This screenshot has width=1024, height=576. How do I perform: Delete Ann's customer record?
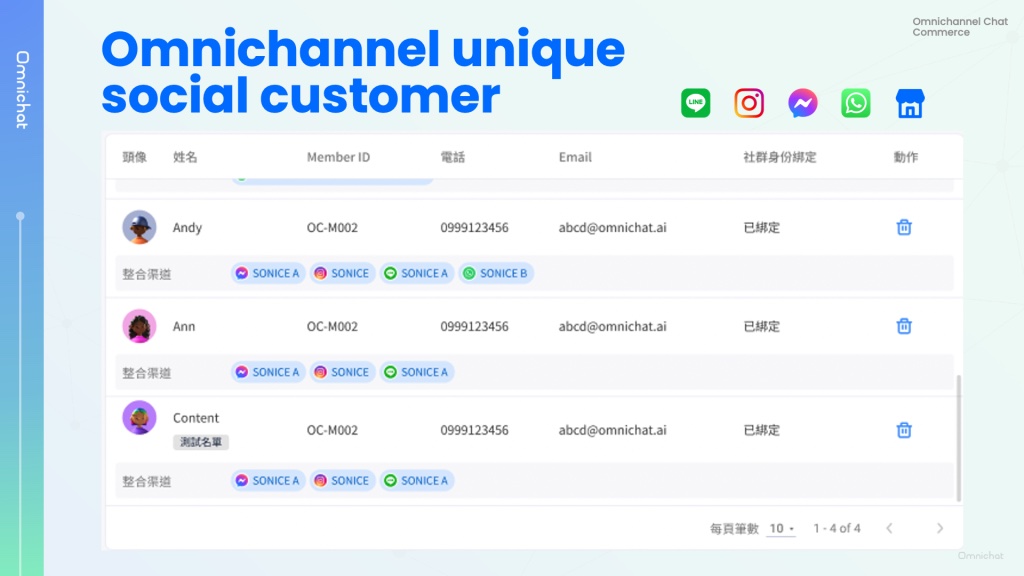tap(904, 326)
